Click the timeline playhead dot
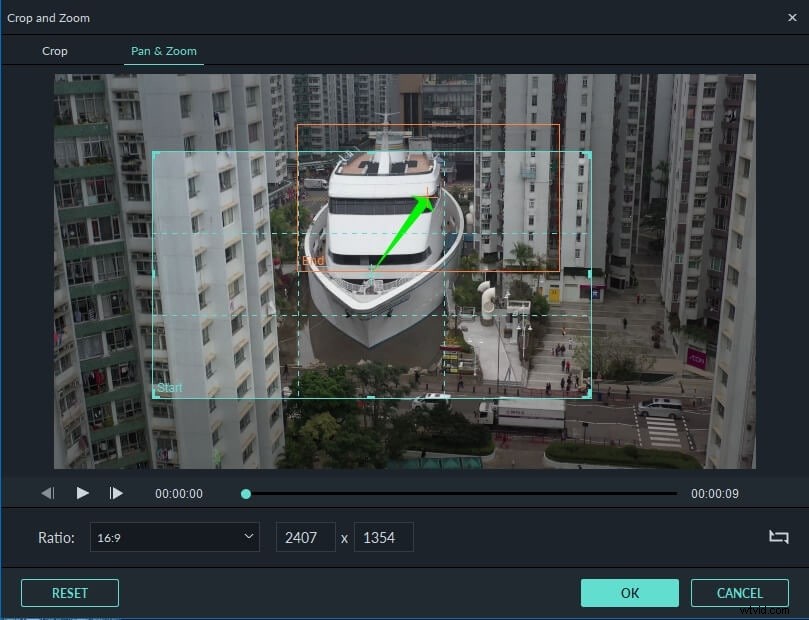Screen dimensions: 809x620 246,492
